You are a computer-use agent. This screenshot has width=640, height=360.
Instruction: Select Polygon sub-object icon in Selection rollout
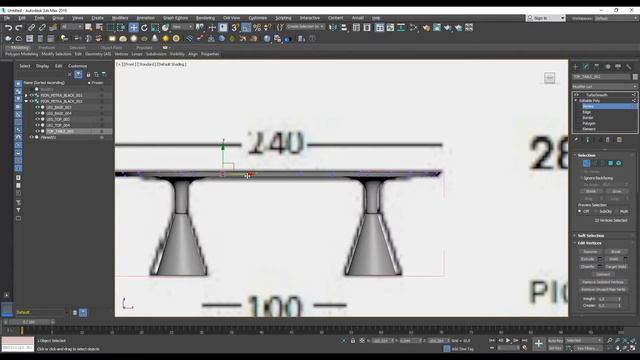click(x=611, y=163)
